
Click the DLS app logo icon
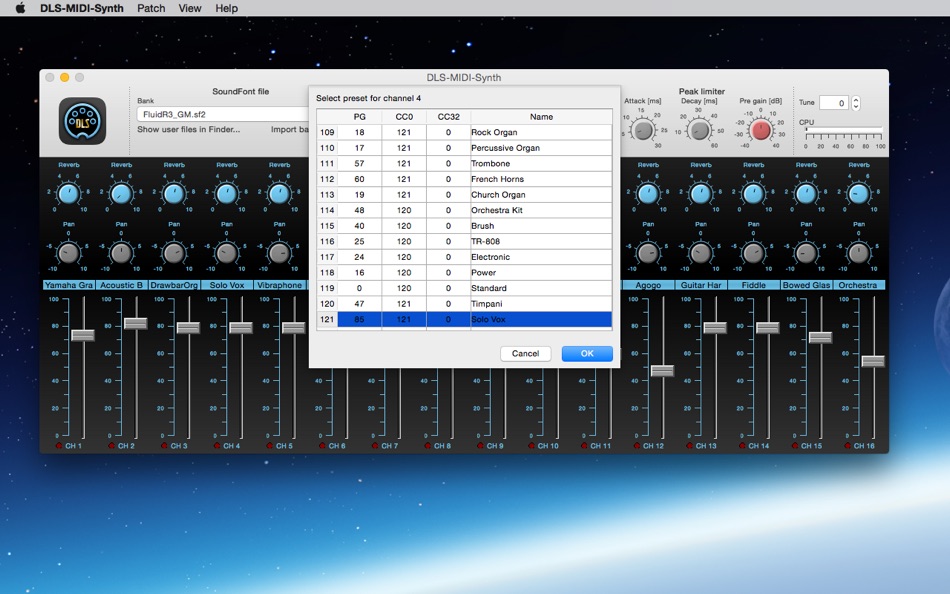(82, 121)
